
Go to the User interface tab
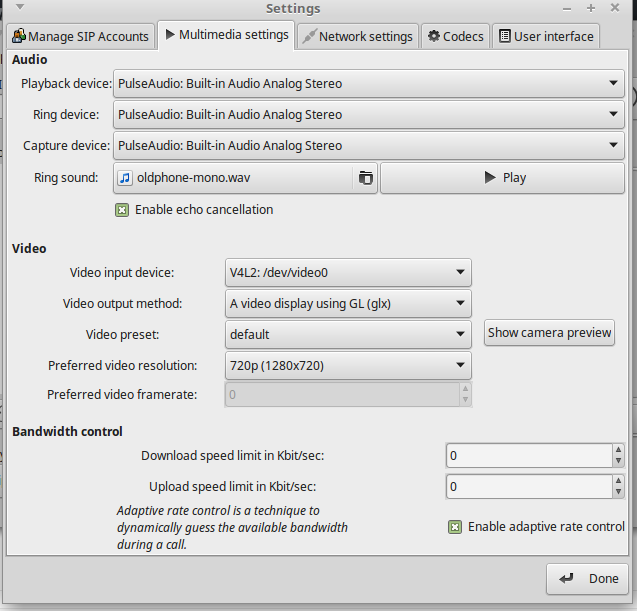click(x=546, y=36)
